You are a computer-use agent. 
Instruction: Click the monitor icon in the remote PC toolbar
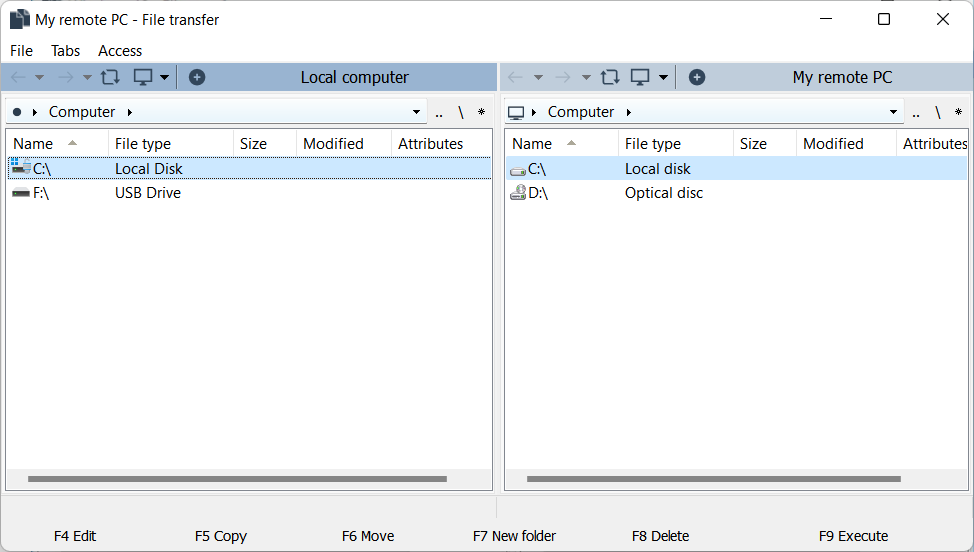coord(641,77)
